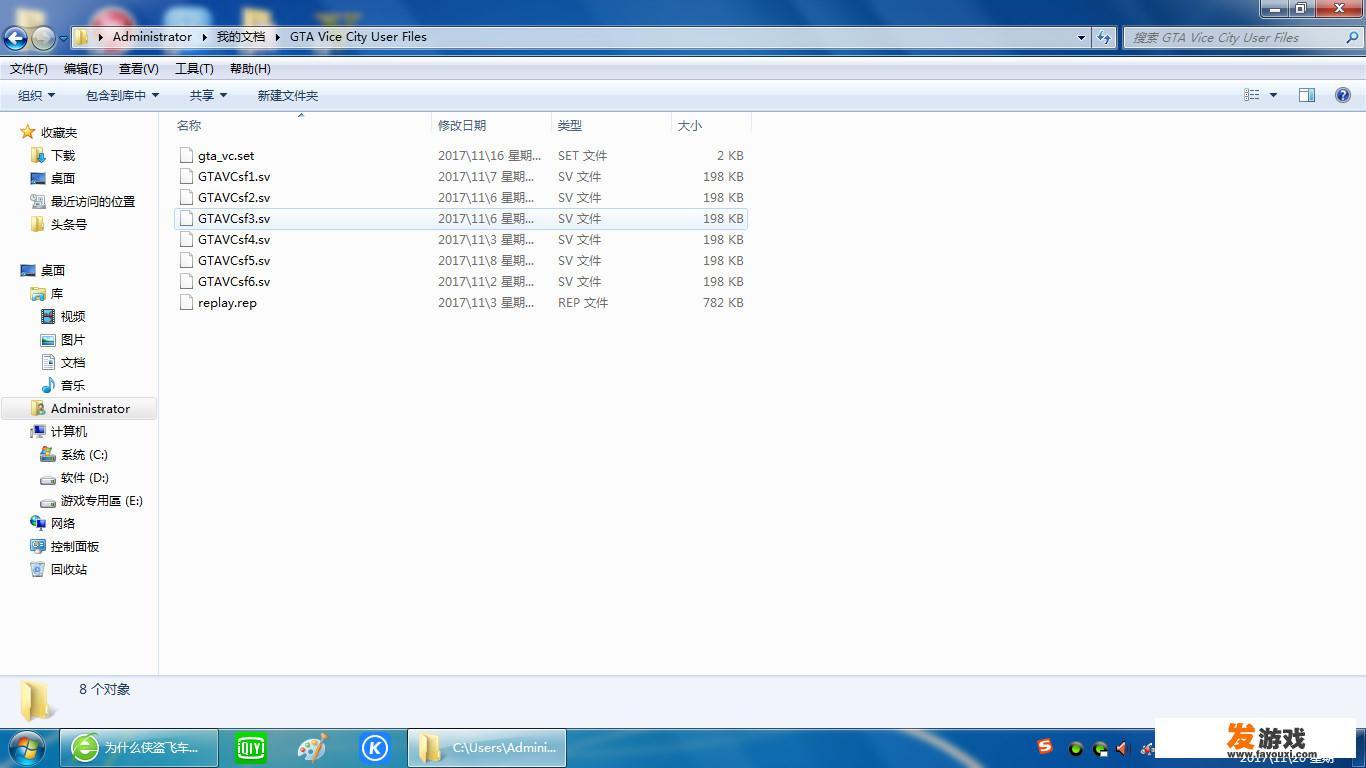1366x768 pixels.
Task: Expand the chevron after 我的文档 breadcrumb
Action: point(278,37)
